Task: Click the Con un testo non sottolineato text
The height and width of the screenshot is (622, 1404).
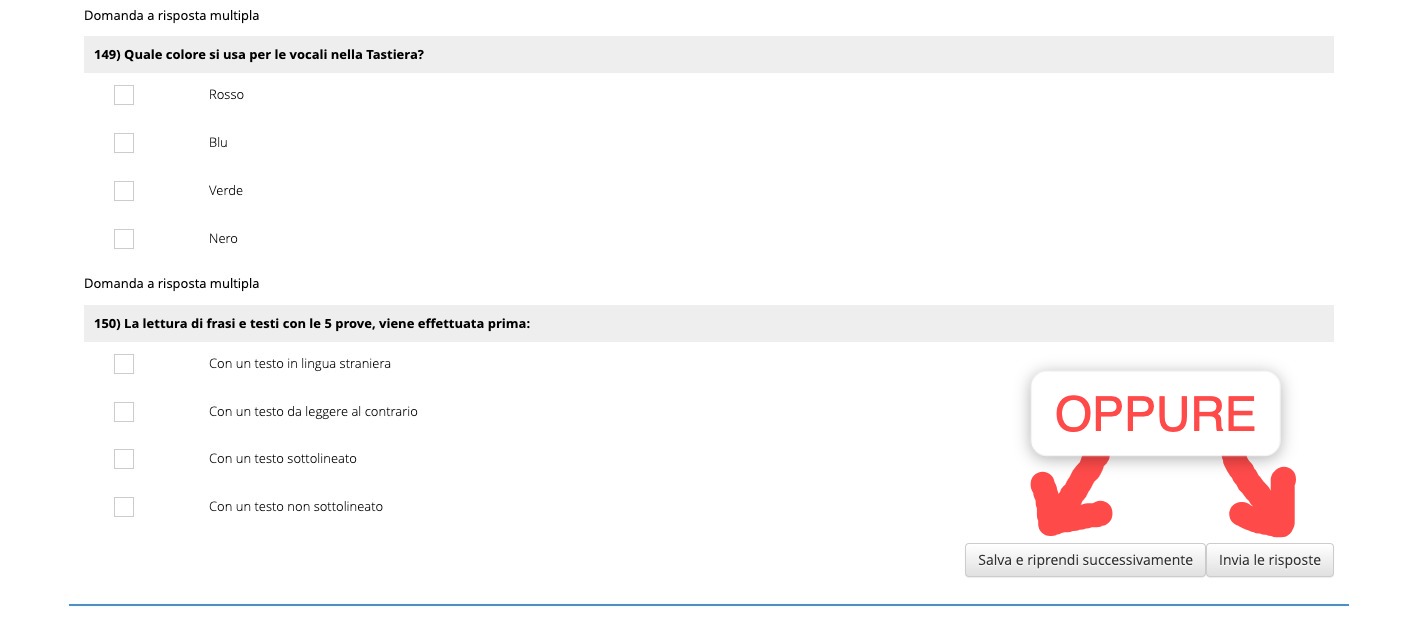Action: [296, 507]
